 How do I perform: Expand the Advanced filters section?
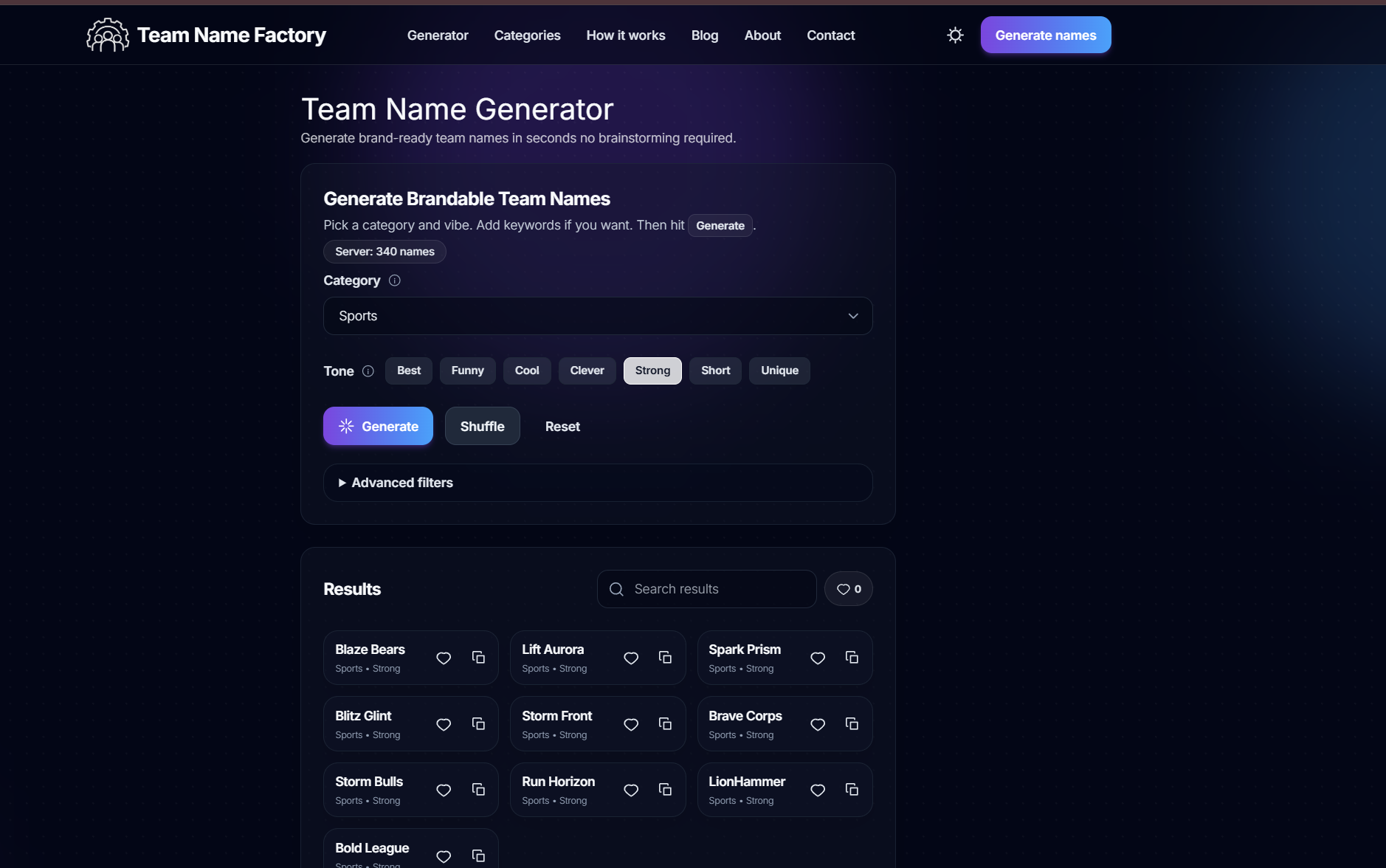[598, 483]
